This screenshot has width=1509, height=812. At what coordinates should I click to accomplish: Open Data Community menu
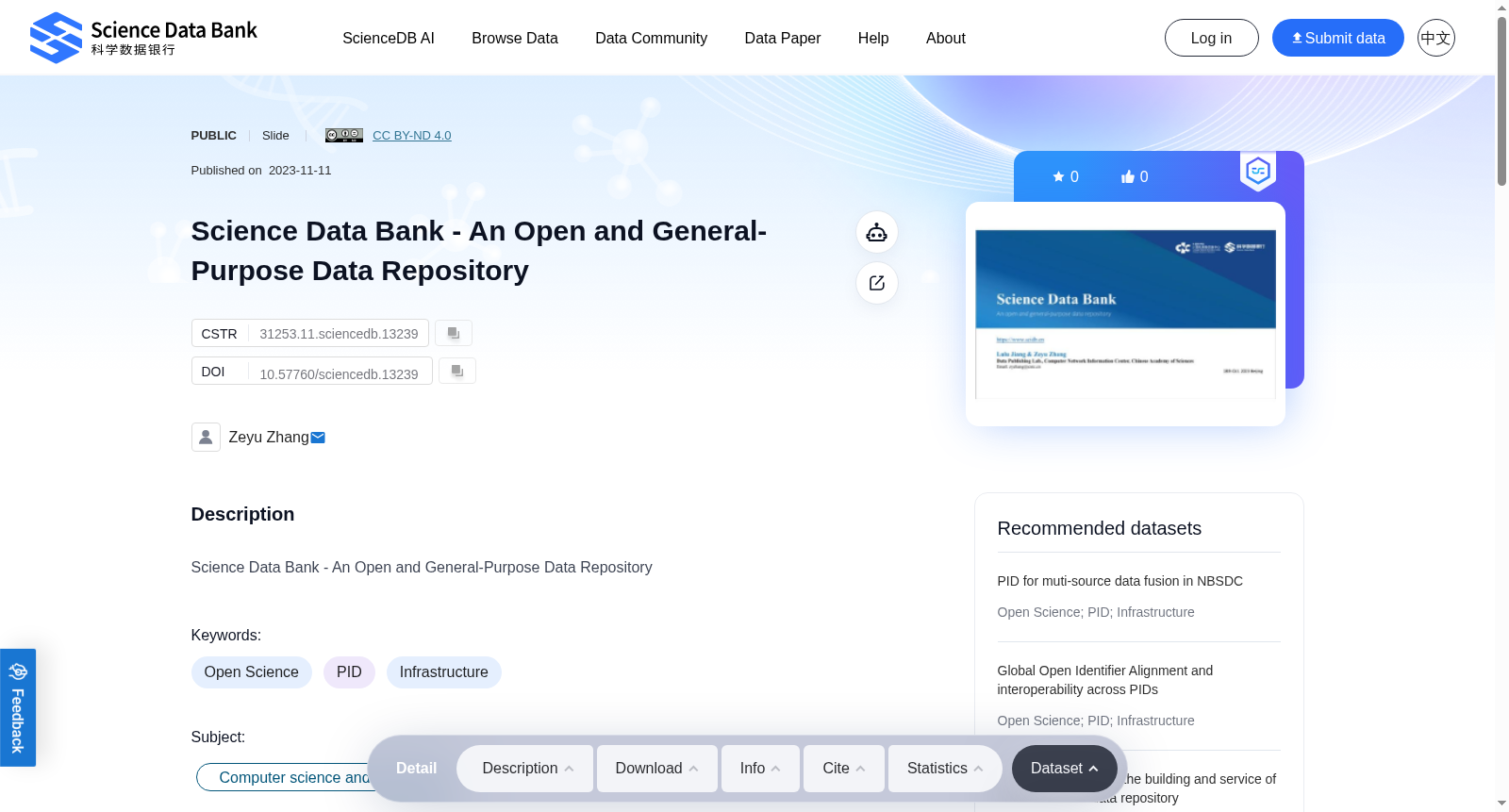point(652,39)
